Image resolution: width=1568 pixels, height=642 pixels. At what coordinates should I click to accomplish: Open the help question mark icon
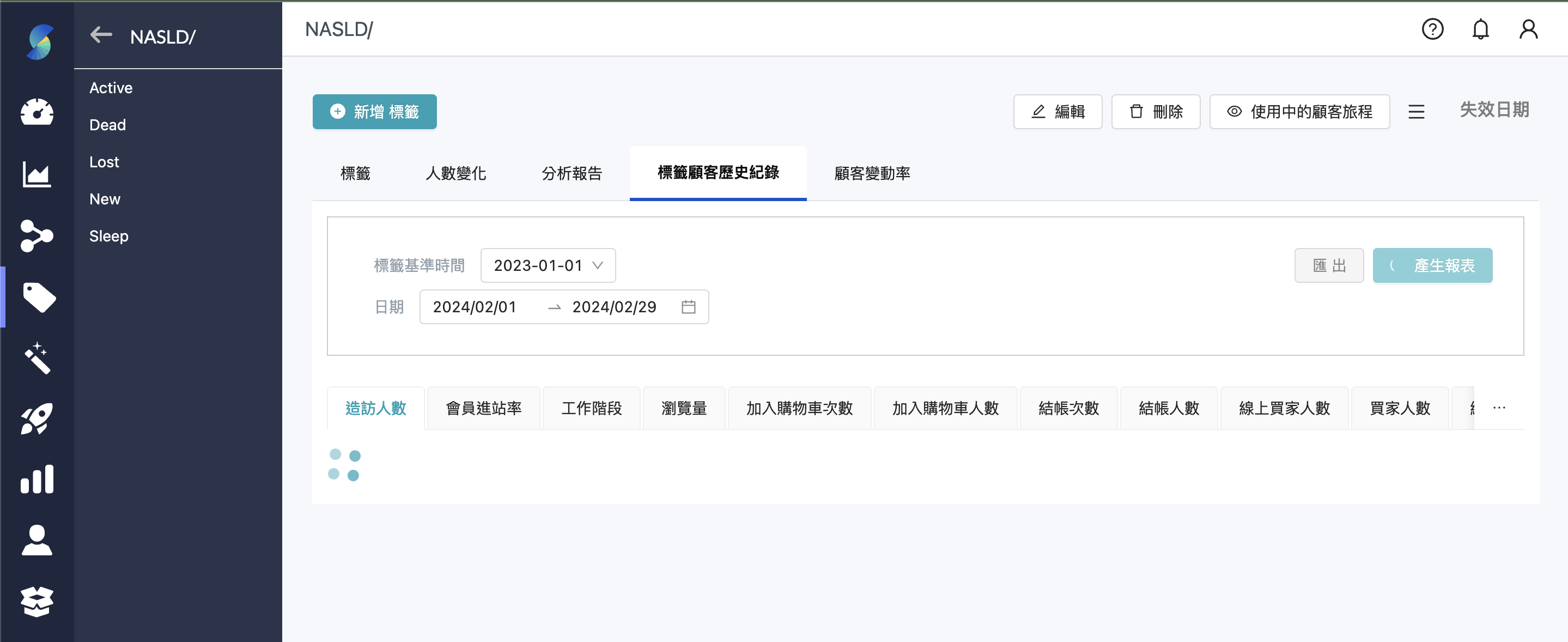click(1433, 29)
